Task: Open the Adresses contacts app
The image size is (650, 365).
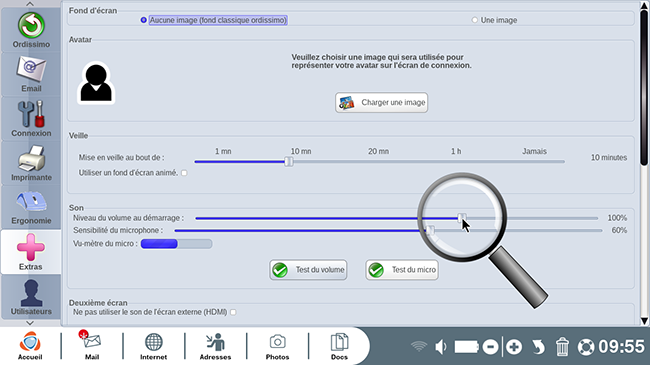Action: [215, 346]
